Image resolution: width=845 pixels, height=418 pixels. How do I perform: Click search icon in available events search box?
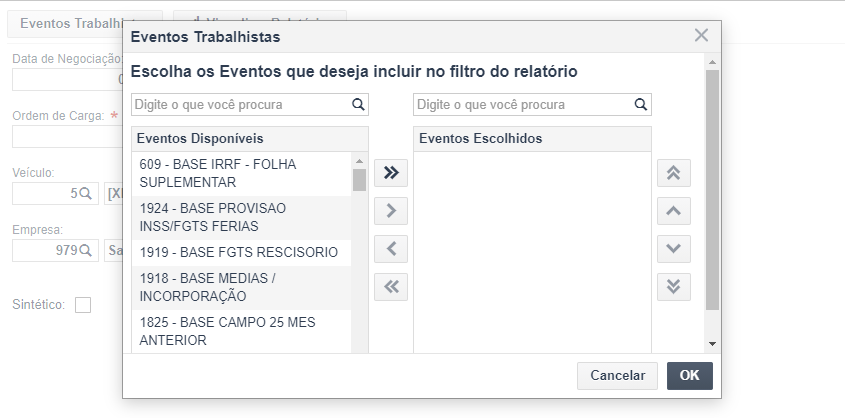358,104
